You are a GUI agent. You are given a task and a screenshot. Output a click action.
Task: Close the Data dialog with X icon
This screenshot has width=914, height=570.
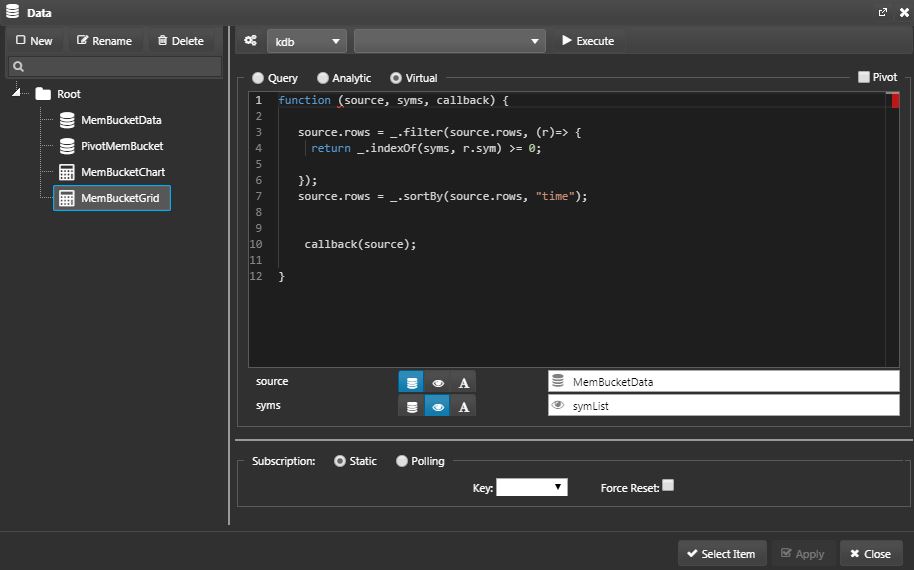point(904,12)
